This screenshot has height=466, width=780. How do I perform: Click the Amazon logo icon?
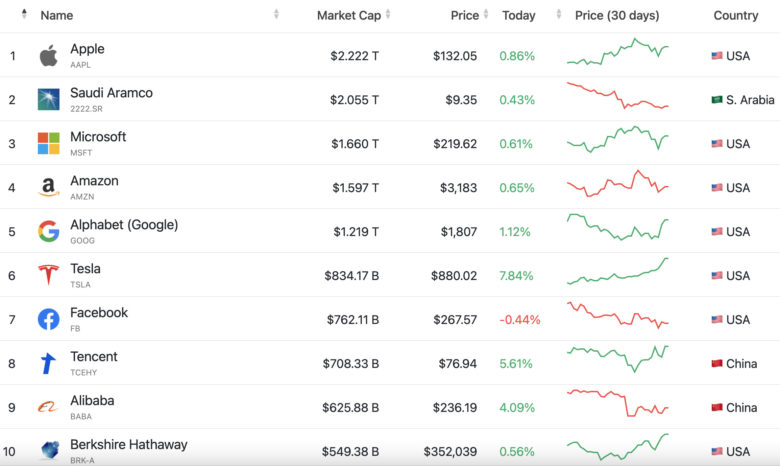48,187
